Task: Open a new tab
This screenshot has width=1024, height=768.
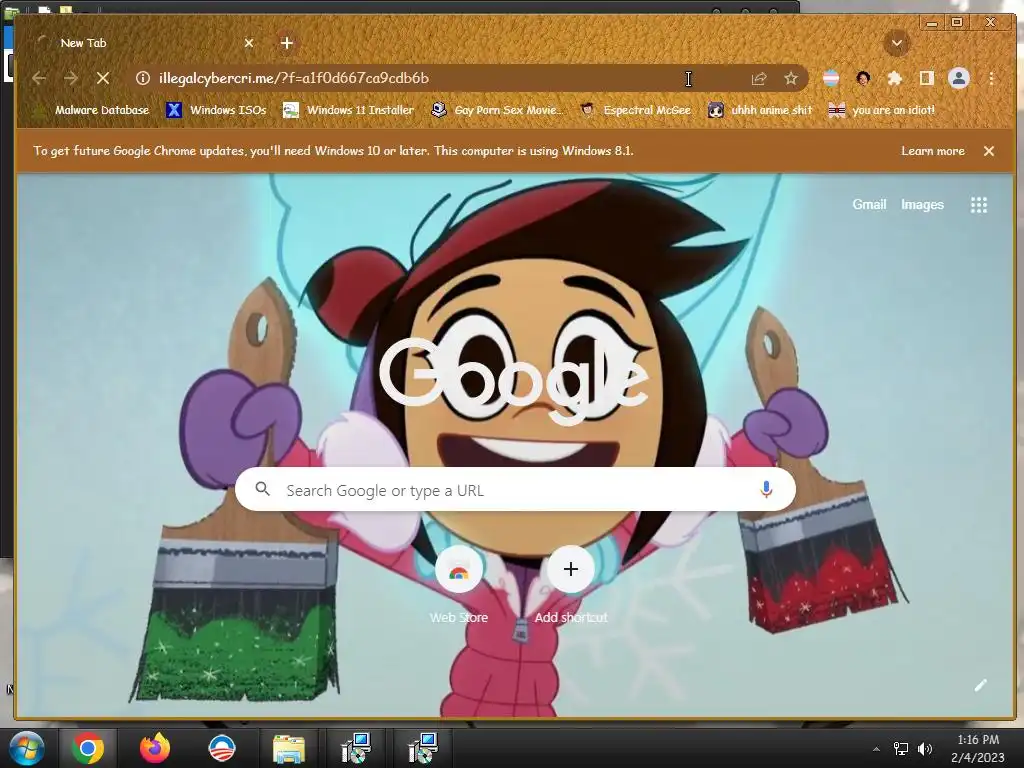Action: coord(286,43)
